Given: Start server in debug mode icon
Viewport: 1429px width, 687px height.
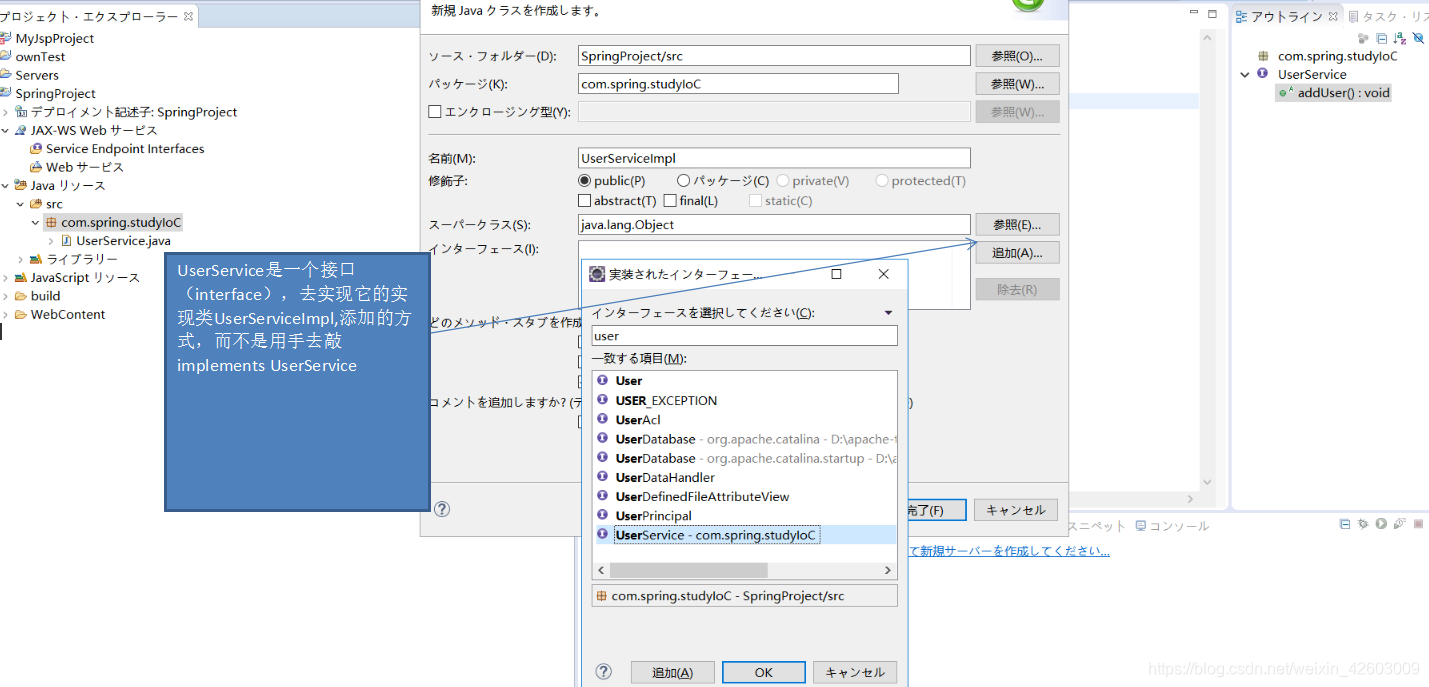Looking at the screenshot, I should point(1363,524).
